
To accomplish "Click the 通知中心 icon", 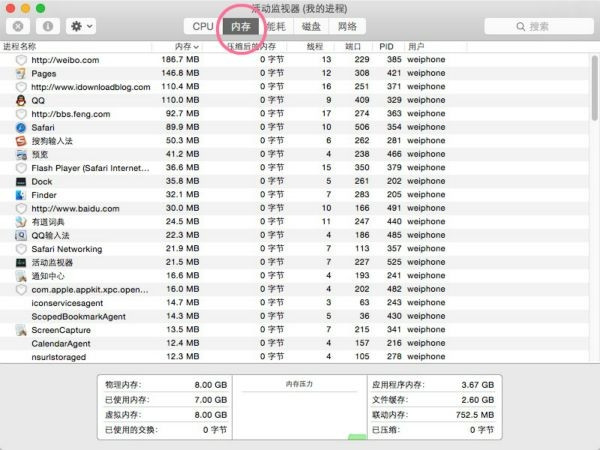I will [21, 276].
